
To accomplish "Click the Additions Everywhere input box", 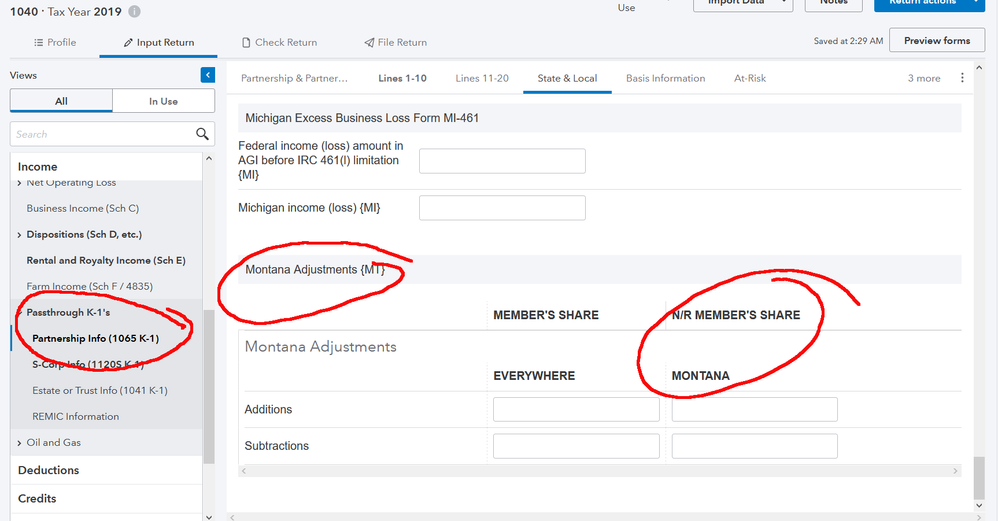I will [x=576, y=410].
